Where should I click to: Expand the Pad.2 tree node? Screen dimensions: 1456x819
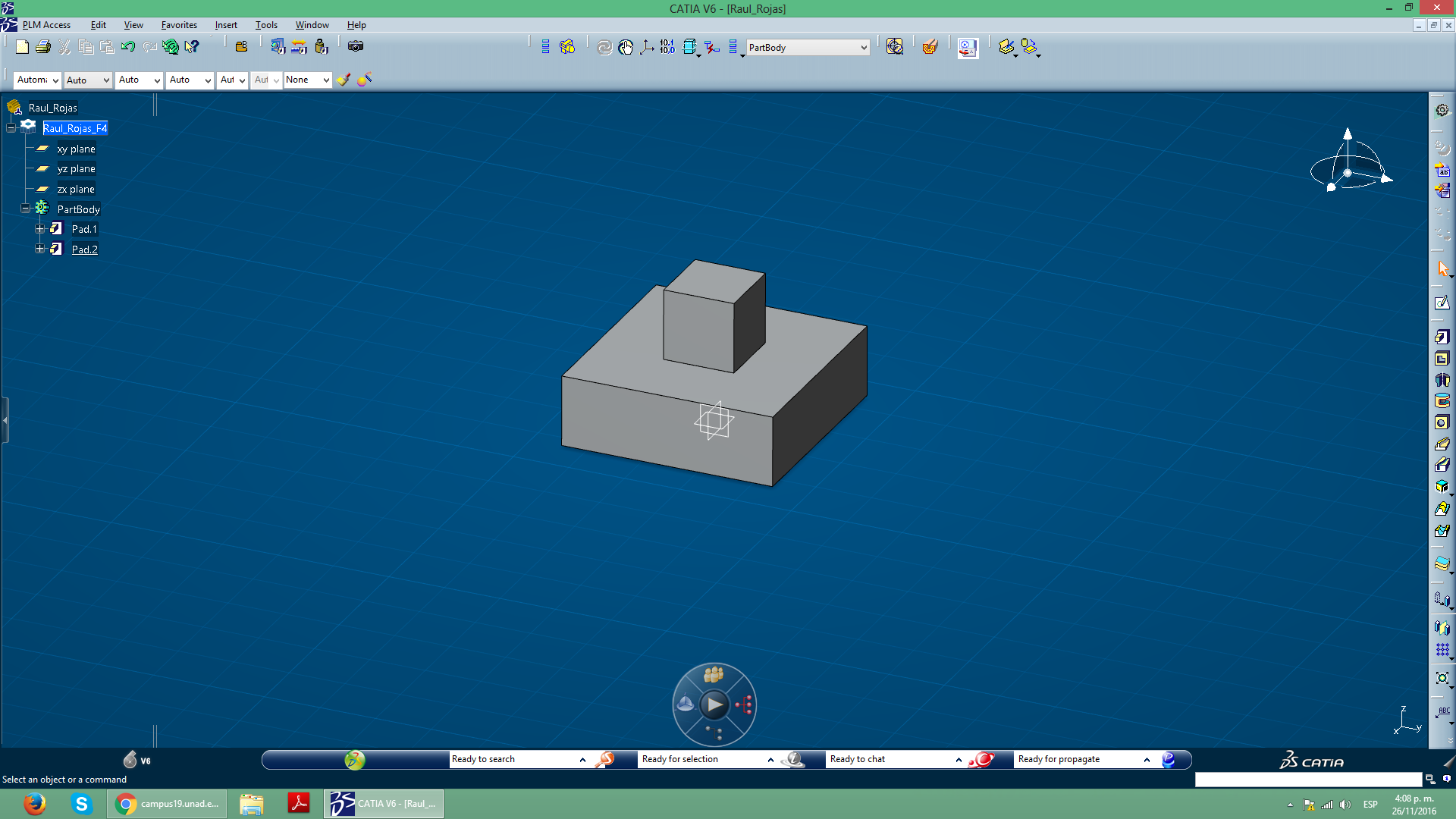40,249
